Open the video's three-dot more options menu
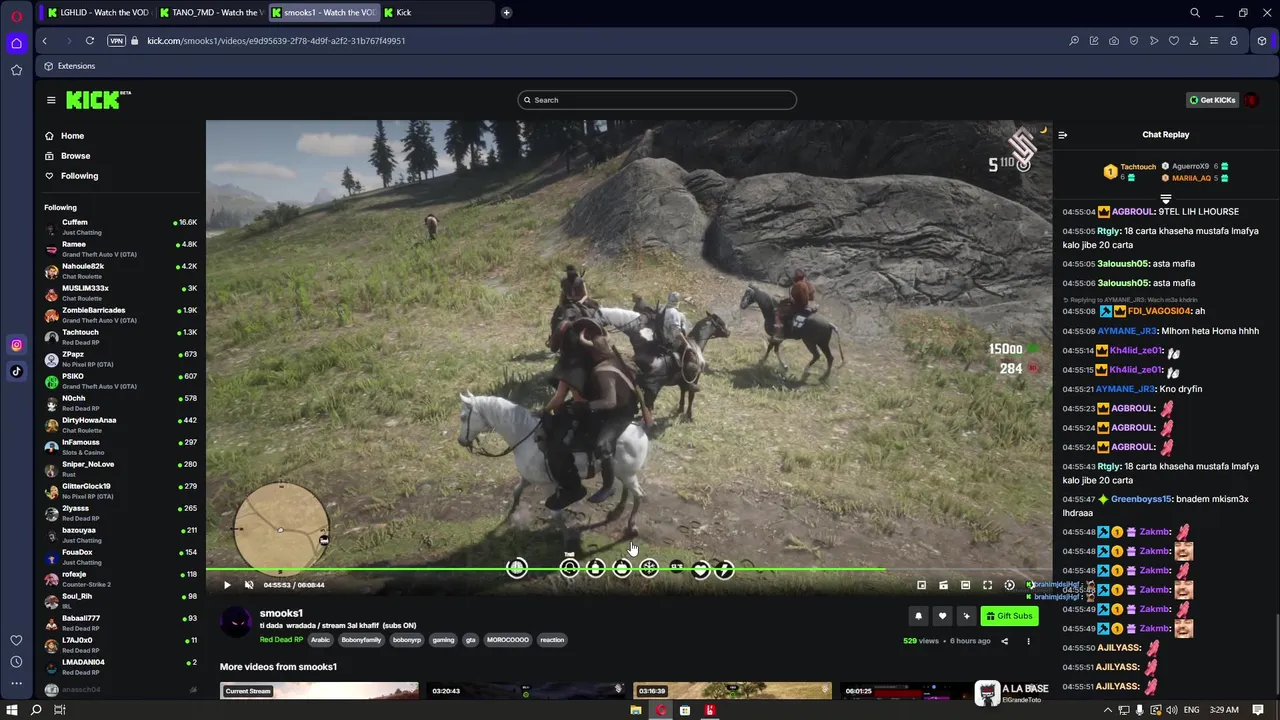This screenshot has width=1280, height=720. coord(1028,641)
